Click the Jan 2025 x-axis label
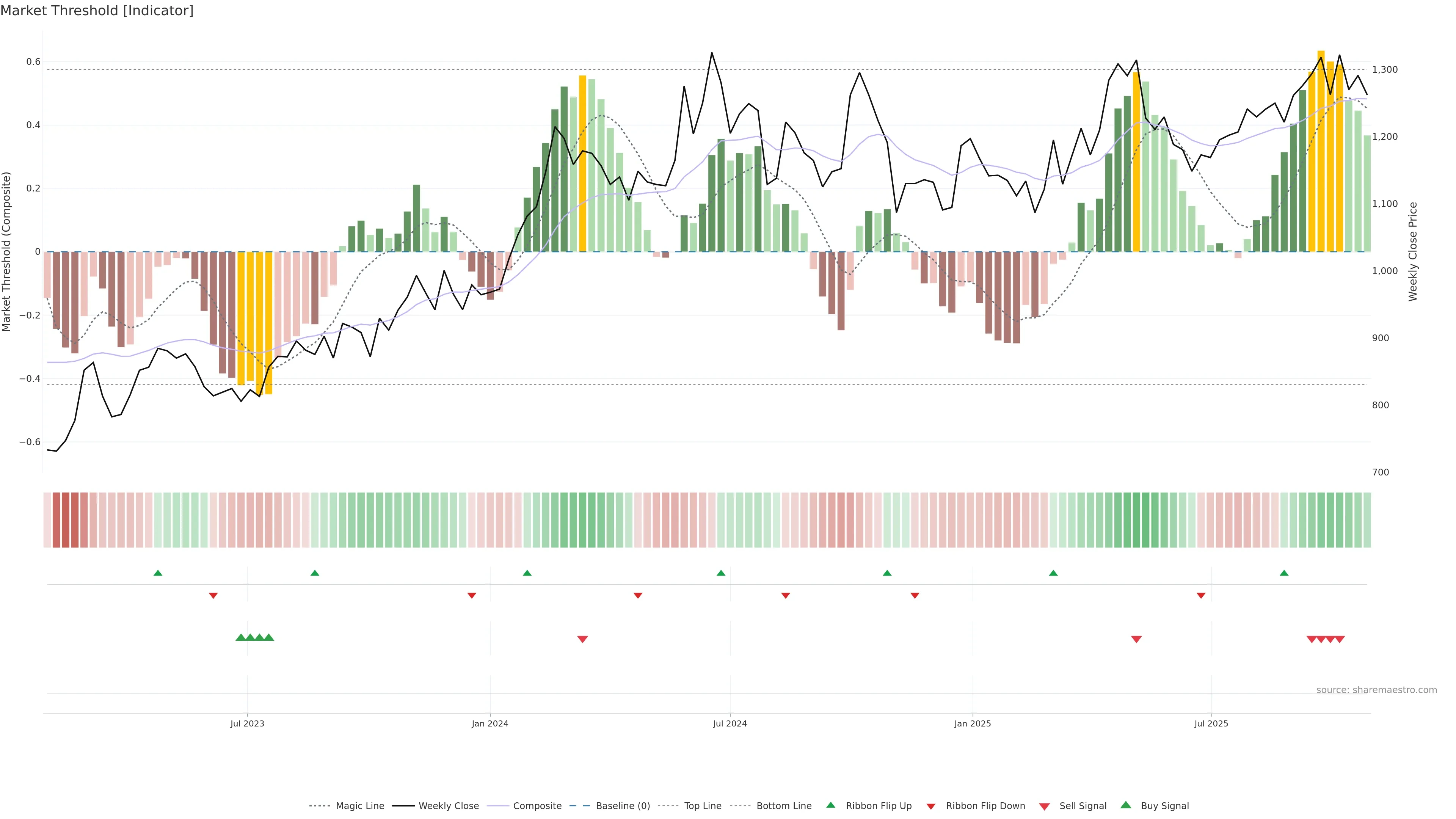This screenshot has height=819, width=1456. 972,723
